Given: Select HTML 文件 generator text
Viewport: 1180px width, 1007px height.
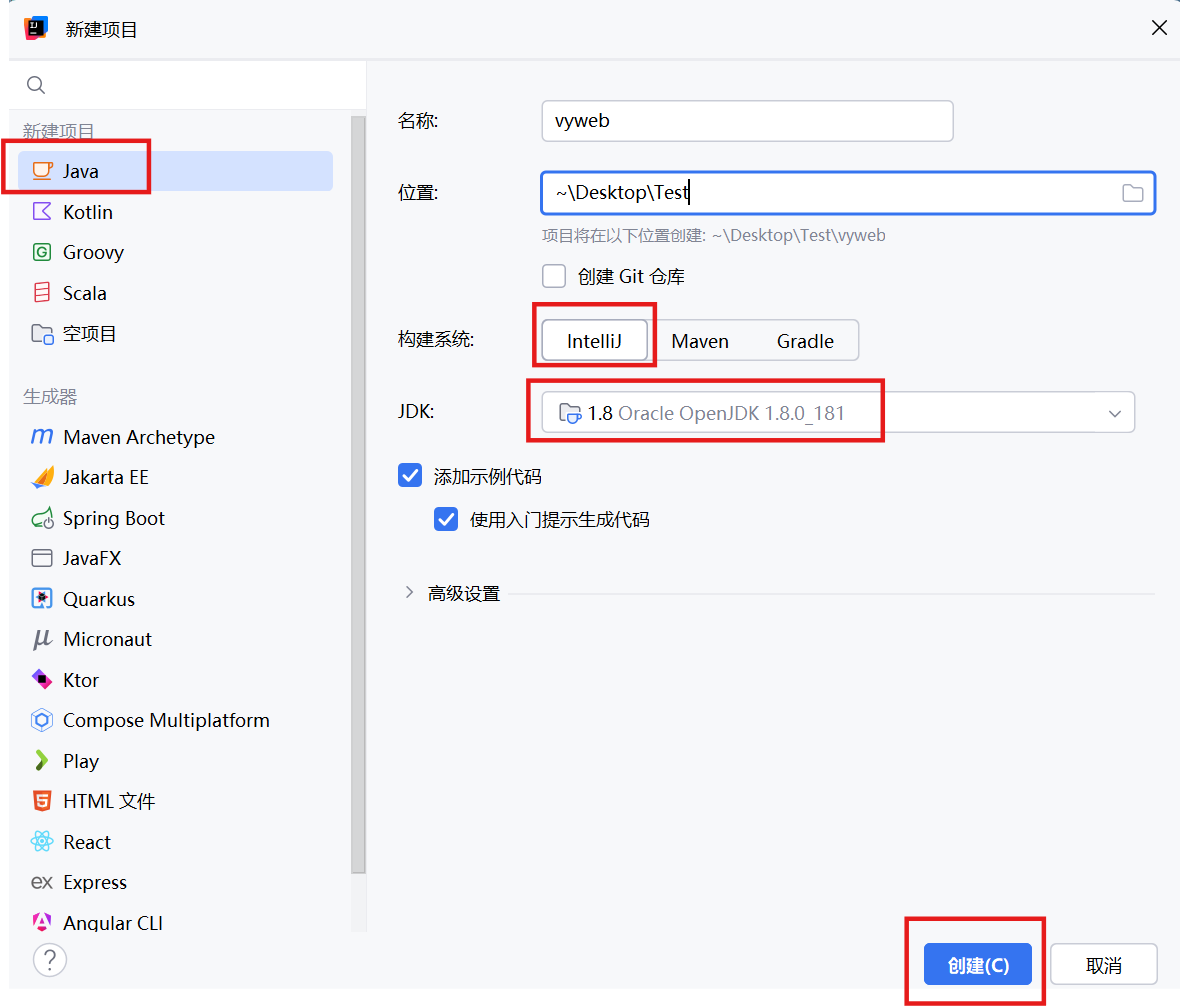Looking at the screenshot, I should (109, 802).
